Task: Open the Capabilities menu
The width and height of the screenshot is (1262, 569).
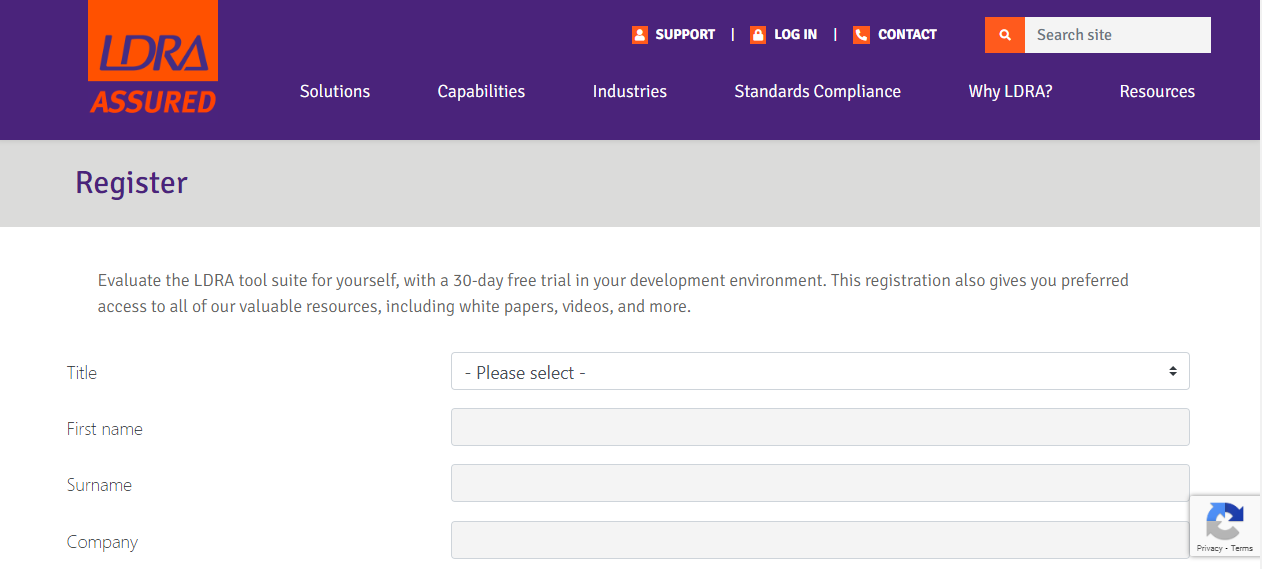Action: pyautogui.click(x=481, y=91)
